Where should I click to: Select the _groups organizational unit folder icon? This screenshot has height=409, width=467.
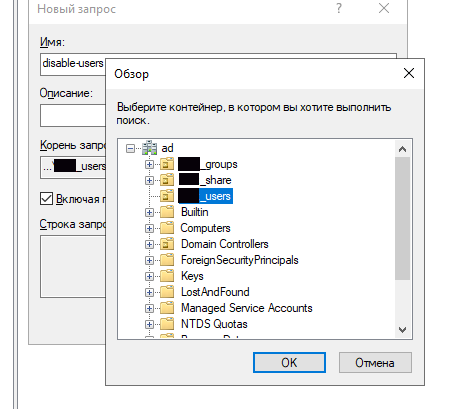pos(167,164)
